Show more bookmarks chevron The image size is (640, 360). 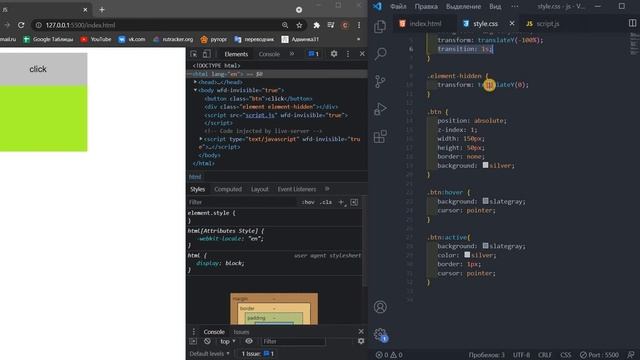(x=358, y=39)
